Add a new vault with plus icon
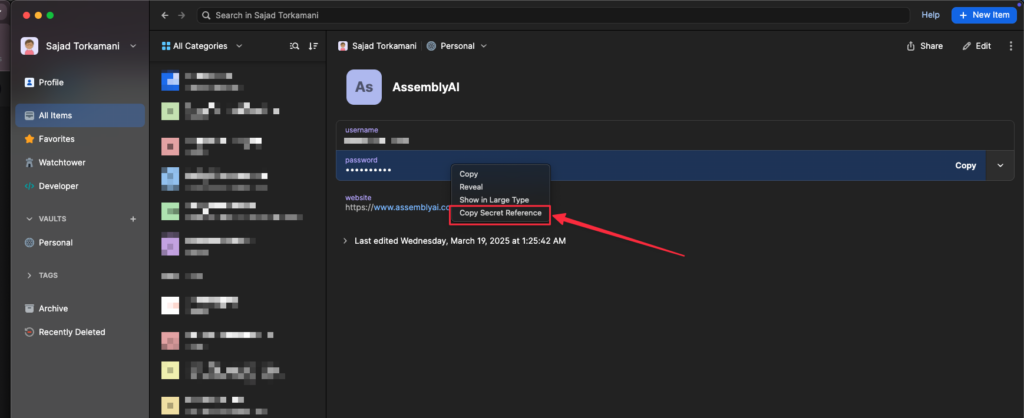This screenshot has height=418, width=1024. point(133,219)
